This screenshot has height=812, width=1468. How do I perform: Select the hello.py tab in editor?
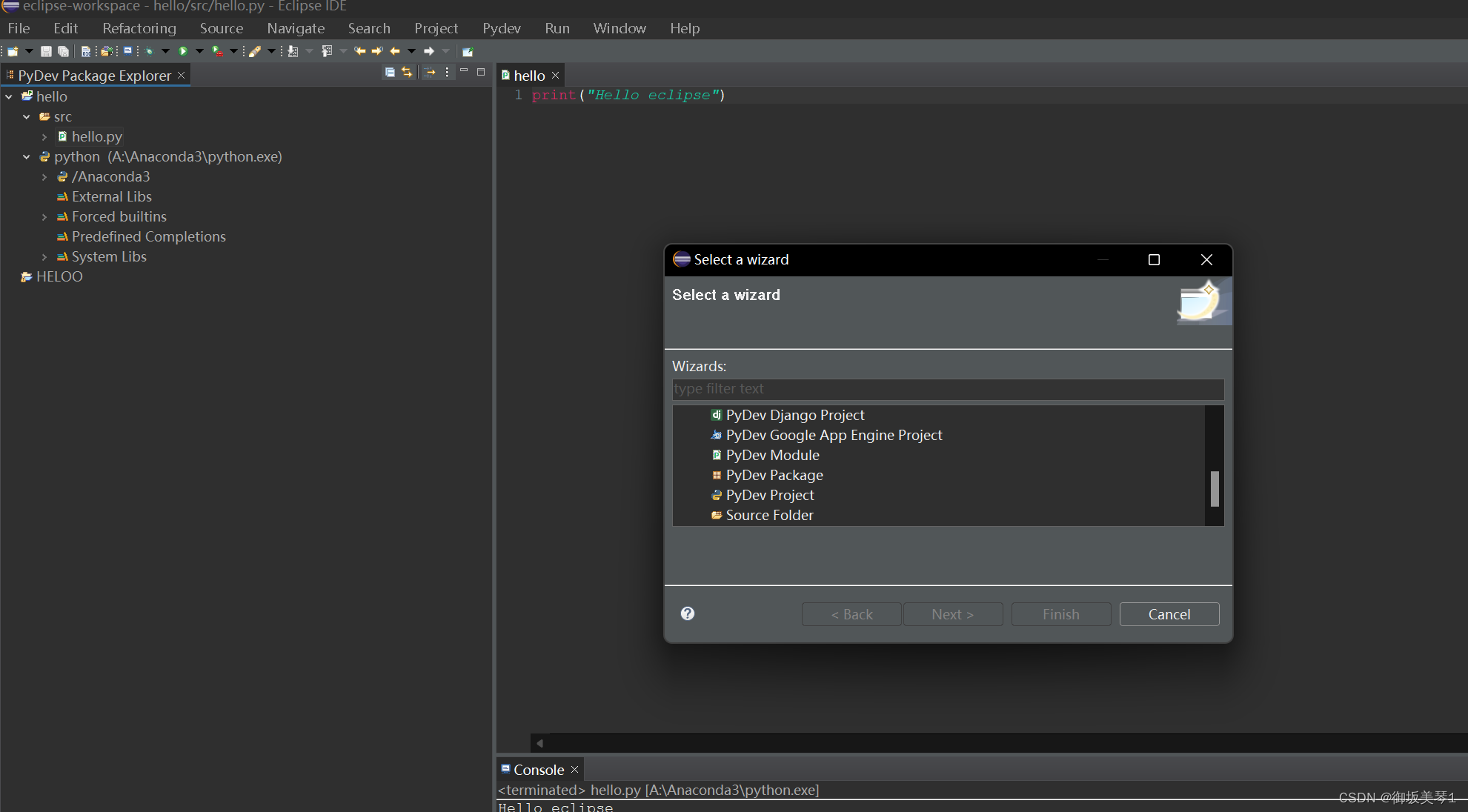(527, 75)
